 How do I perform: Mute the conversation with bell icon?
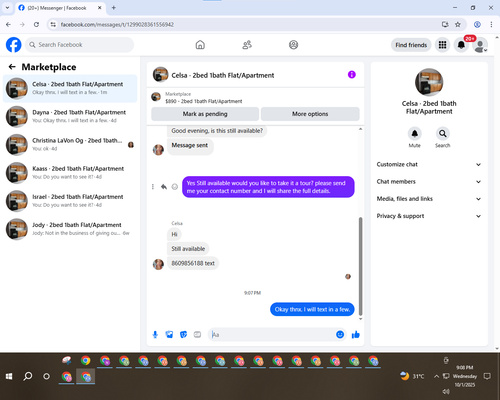[x=415, y=134]
